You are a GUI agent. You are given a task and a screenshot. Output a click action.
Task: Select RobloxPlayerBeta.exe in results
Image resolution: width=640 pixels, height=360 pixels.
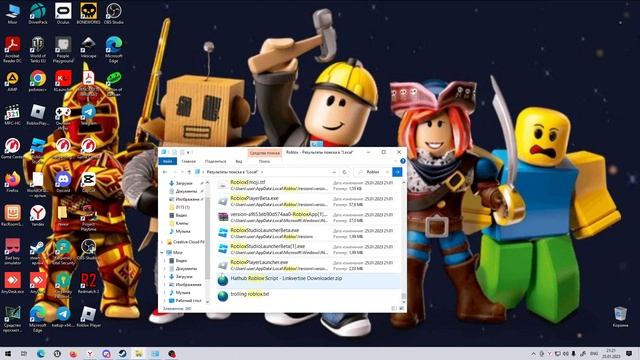(310, 201)
